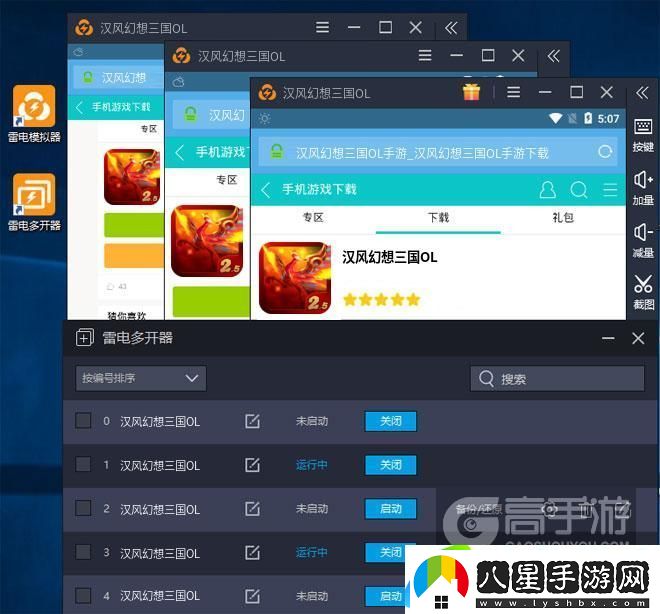Viewport: 660px width, 614px height.
Task: Go back from 手机游戏下载 in front emulator
Action: [x=265, y=190]
